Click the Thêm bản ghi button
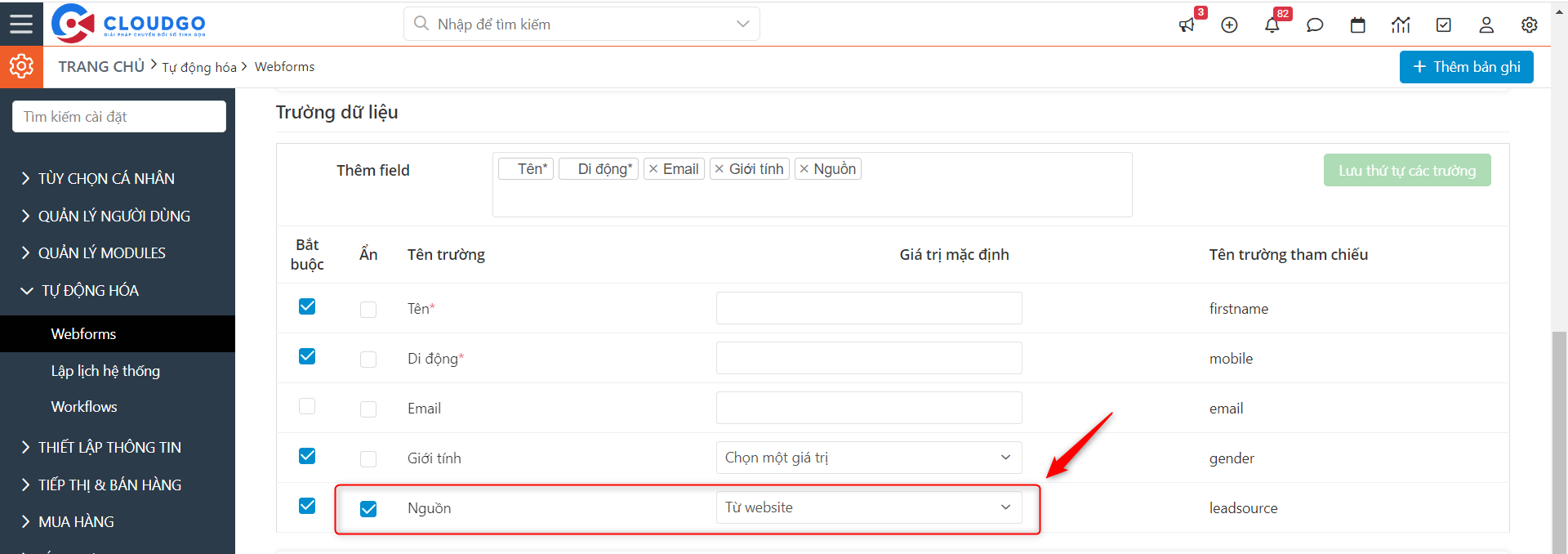 click(1466, 67)
